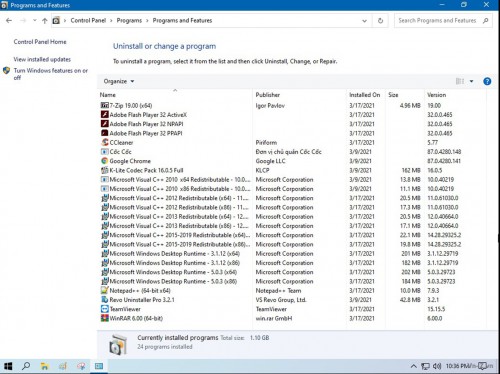Sort by the Installed On column header
500x374 pixels.
coord(365,95)
